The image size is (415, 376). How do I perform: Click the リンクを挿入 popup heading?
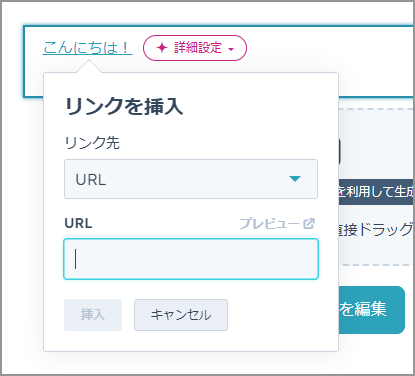pyautogui.click(x=124, y=107)
